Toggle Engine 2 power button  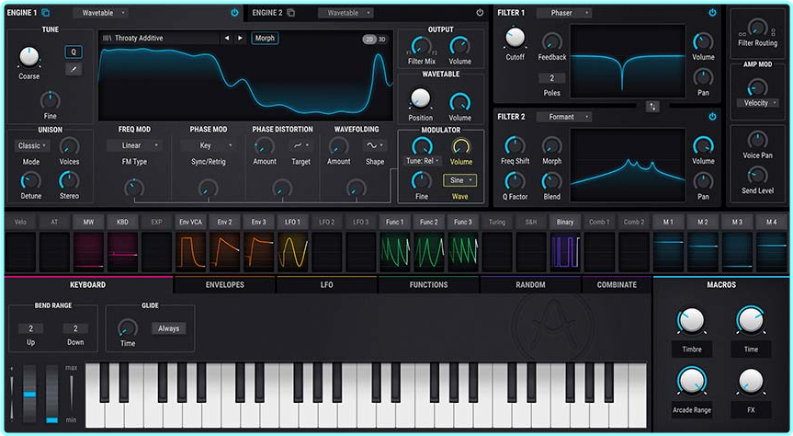pyautogui.click(x=479, y=13)
